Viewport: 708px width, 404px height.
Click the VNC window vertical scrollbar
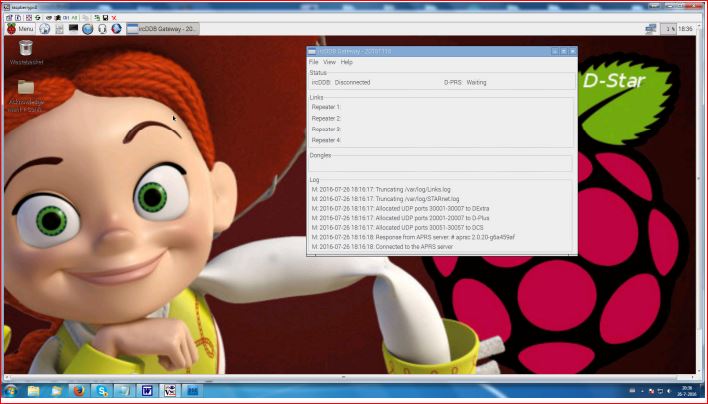tap(699, 199)
